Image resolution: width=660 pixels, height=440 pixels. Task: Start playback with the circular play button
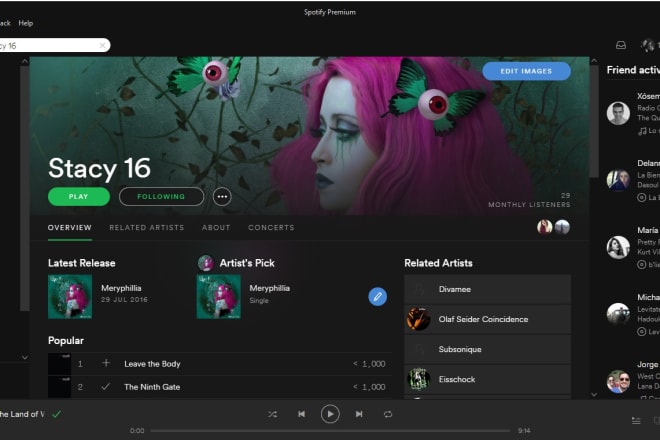click(330, 414)
